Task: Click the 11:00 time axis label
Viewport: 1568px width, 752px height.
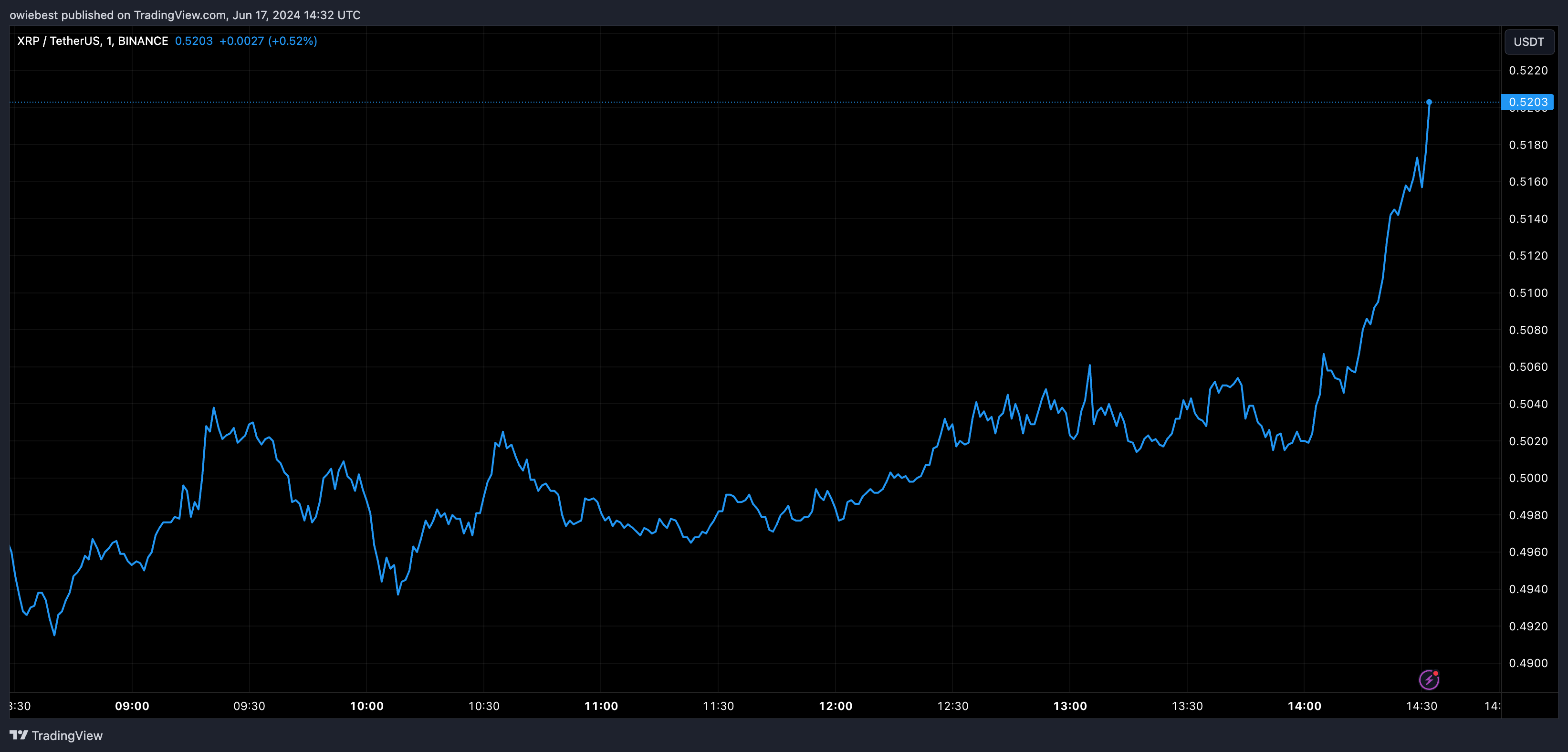Action: (x=601, y=706)
